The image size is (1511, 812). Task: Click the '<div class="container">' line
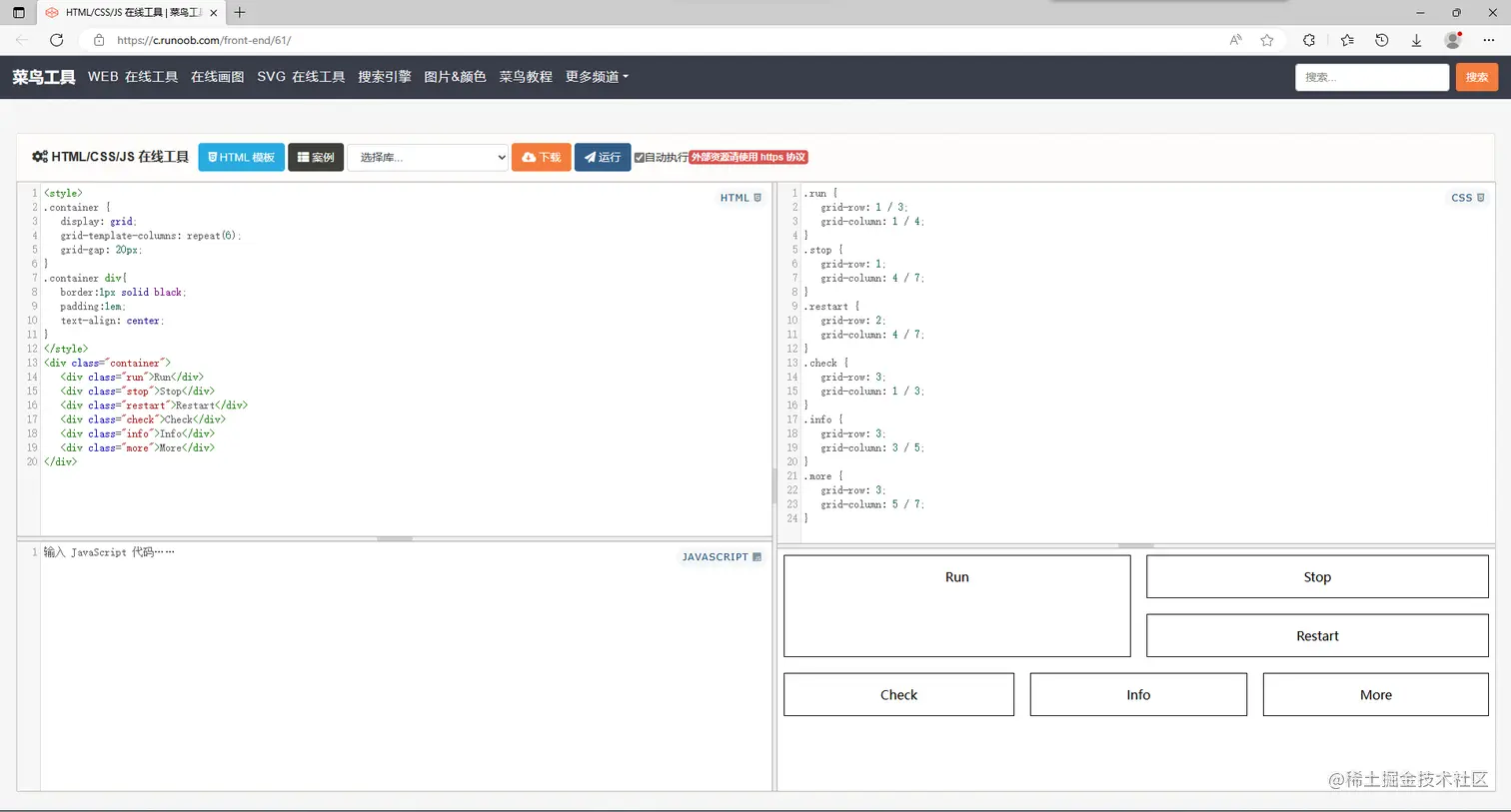pos(107,364)
